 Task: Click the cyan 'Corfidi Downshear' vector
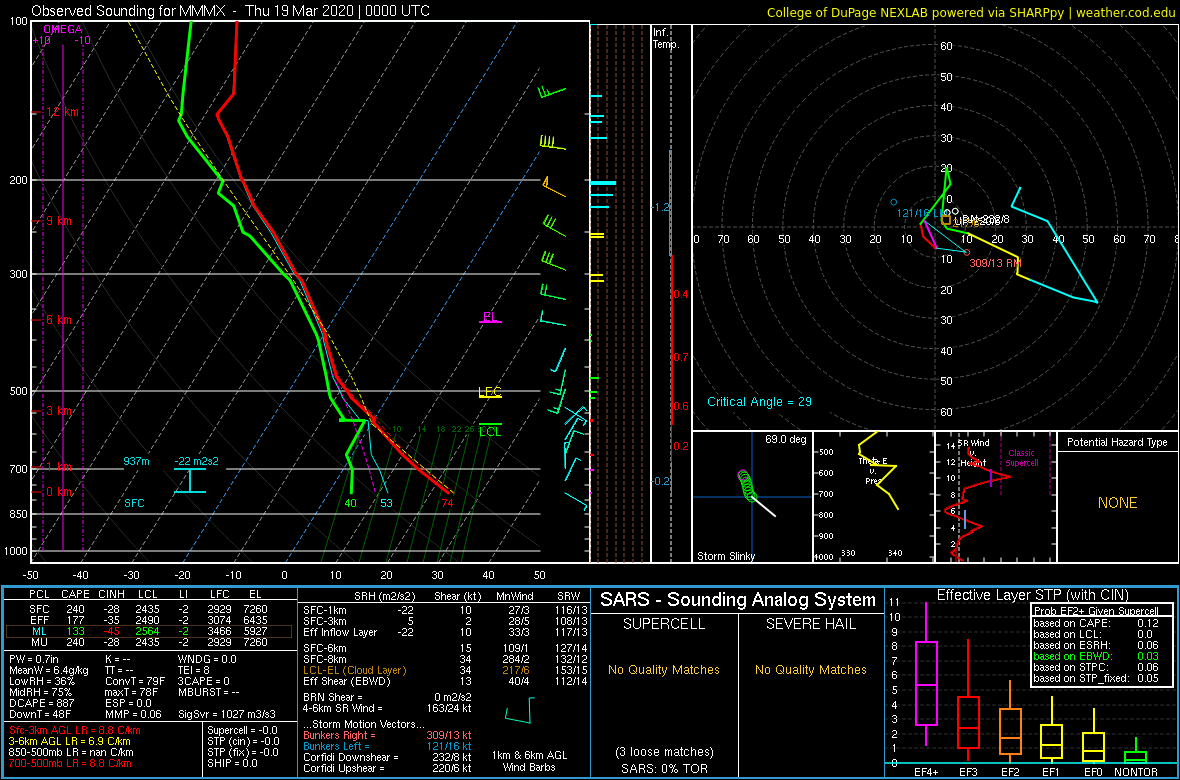pos(387,757)
